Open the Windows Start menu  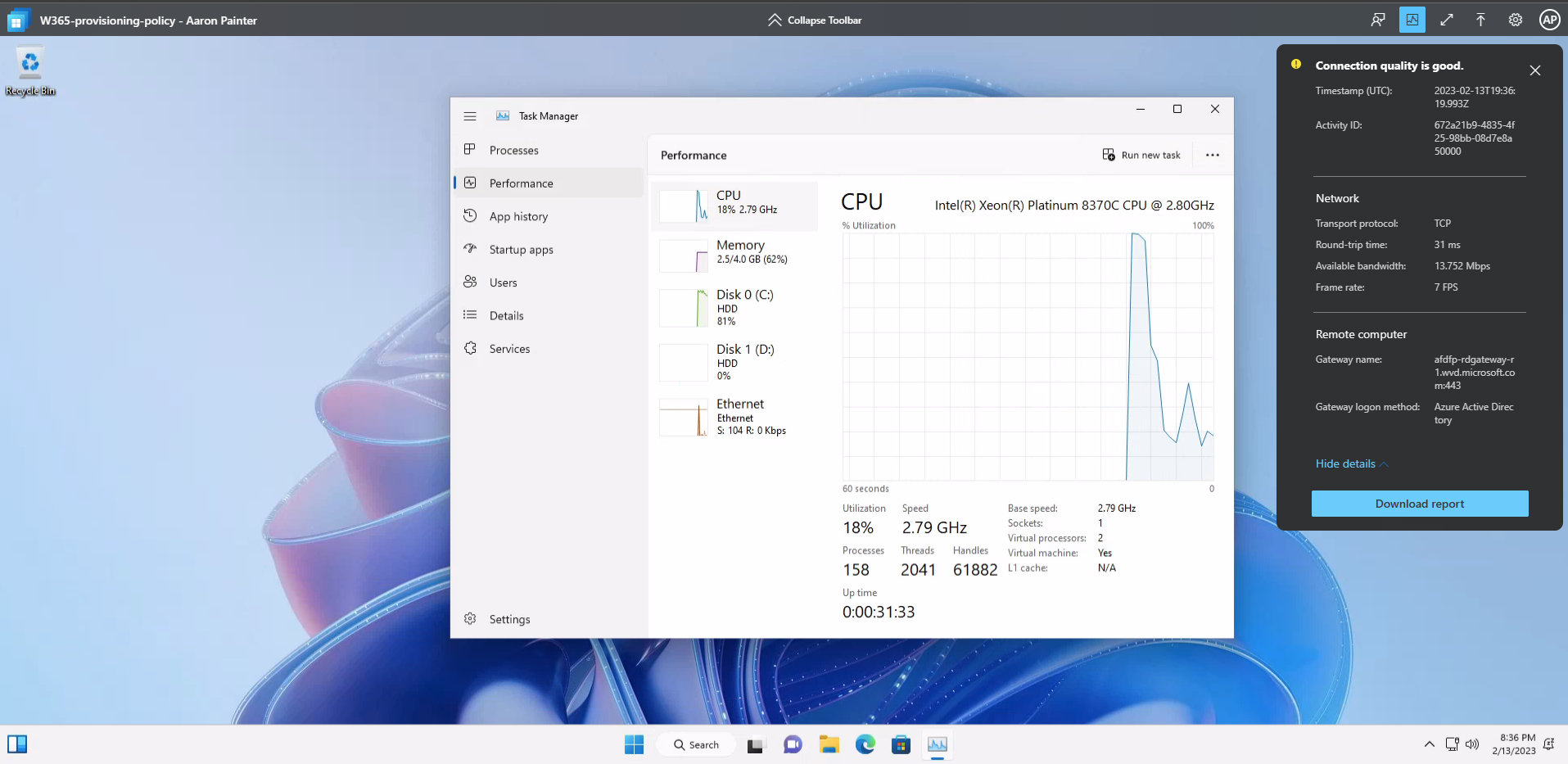click(x=634, y=744)
